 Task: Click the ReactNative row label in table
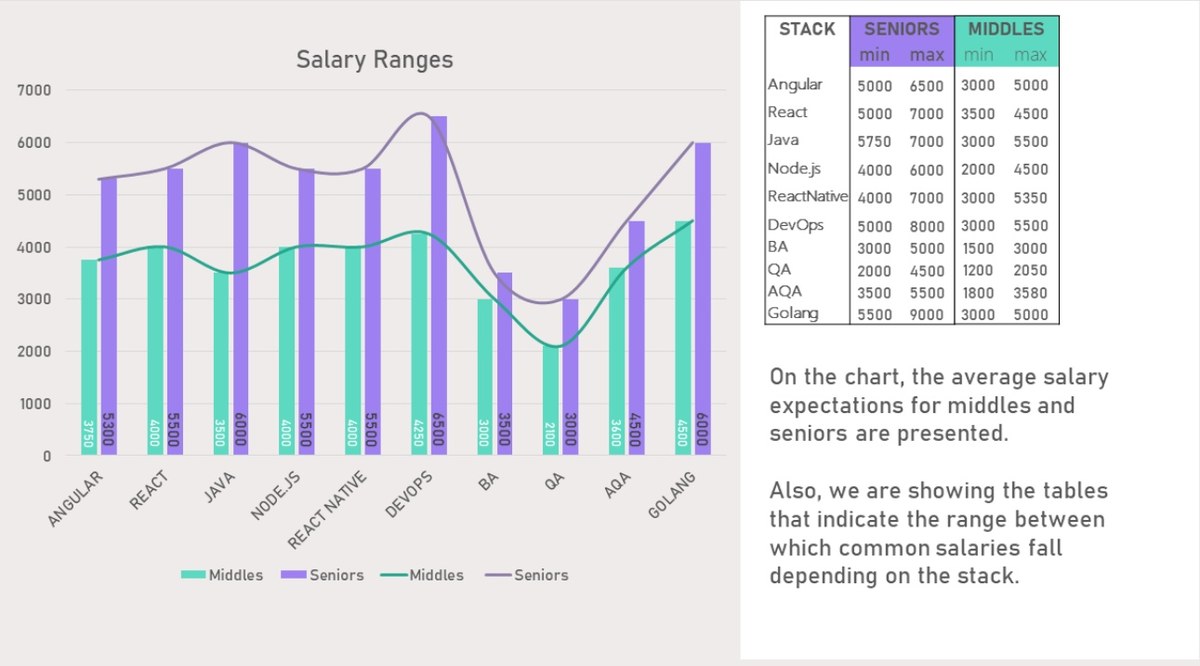(x=807, y=197)
